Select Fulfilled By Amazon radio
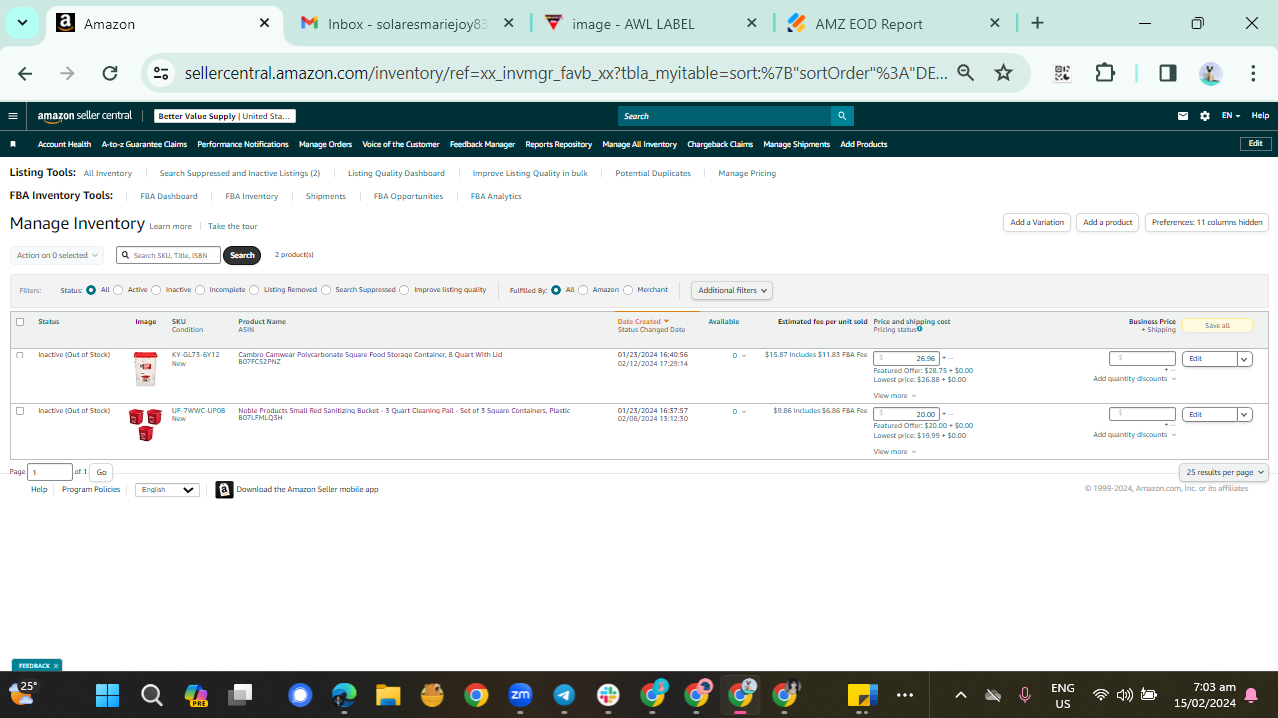1278x718 pixels. click(583, 290)
